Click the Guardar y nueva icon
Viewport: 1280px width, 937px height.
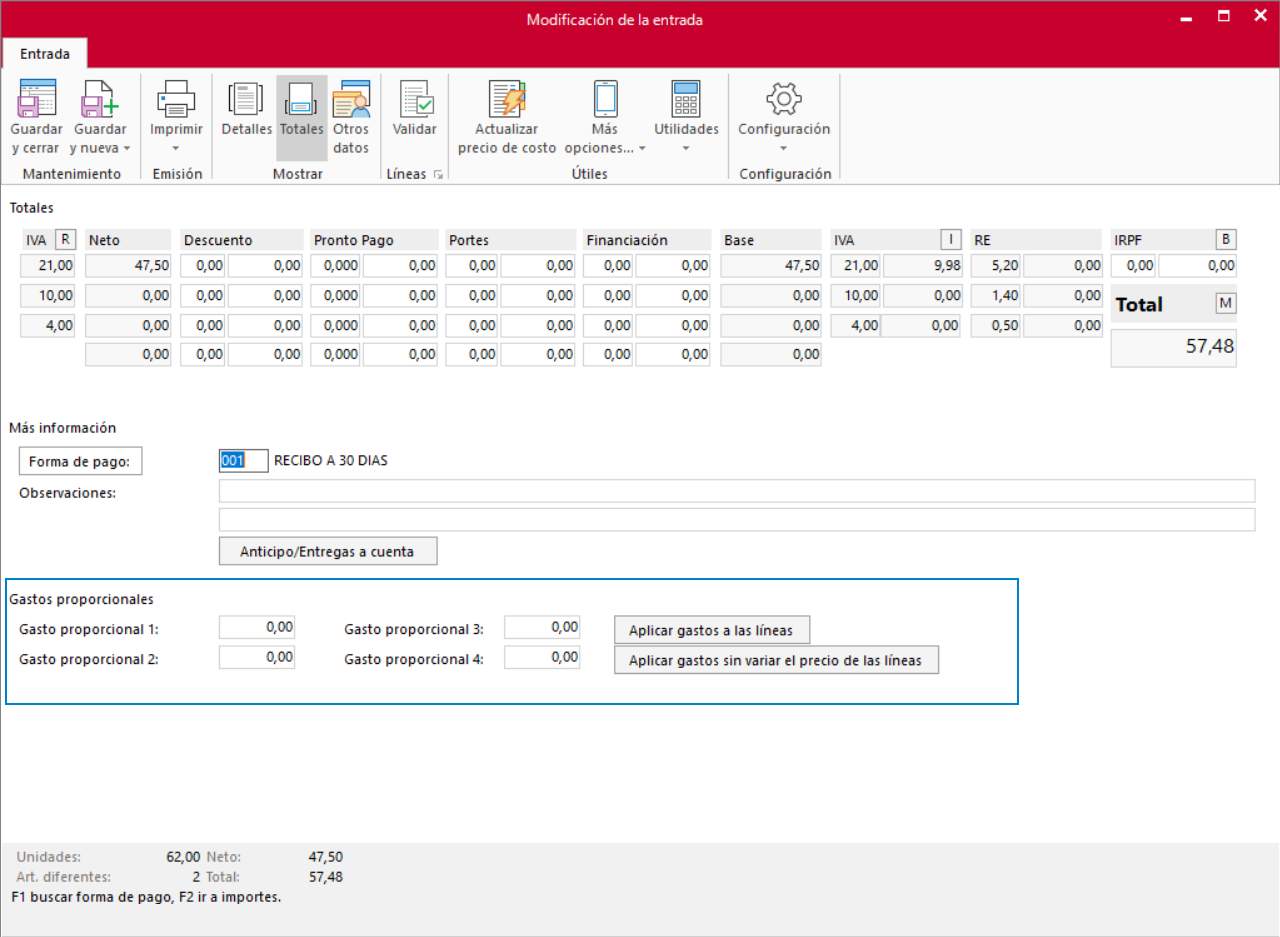pyautogui.click(x=100, y=99)
